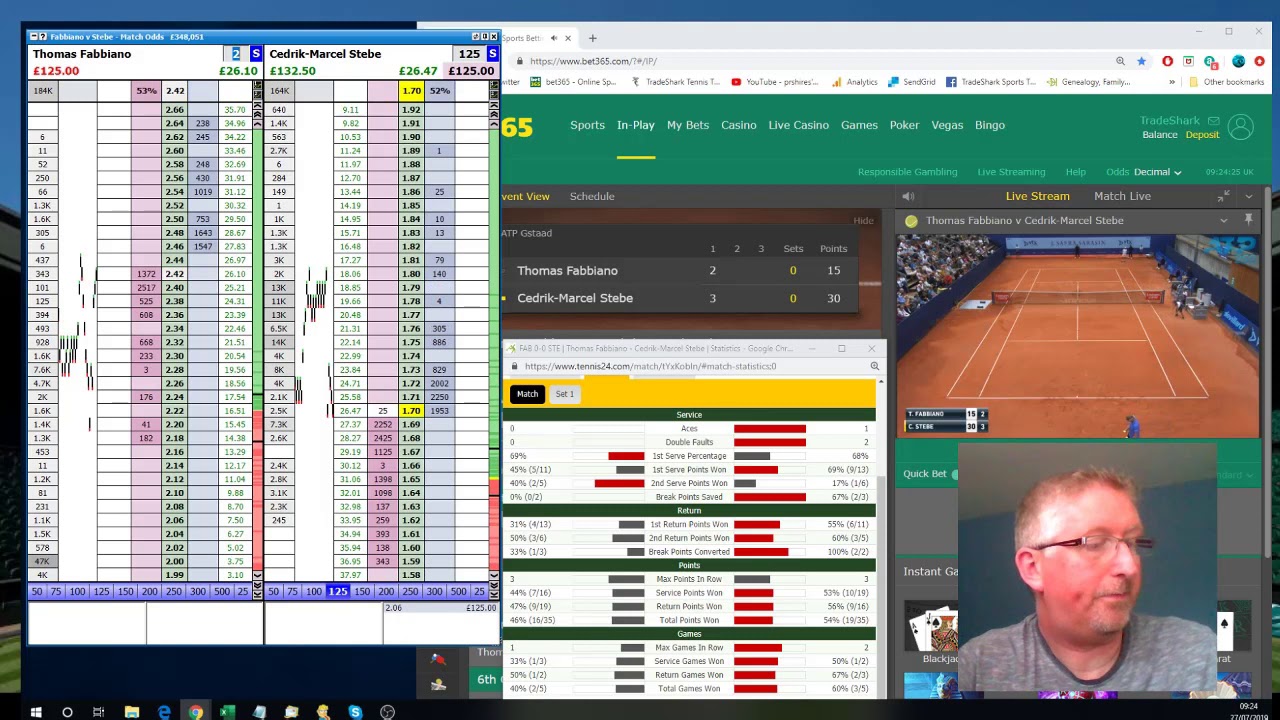Open the Casino section
The height and width of the screenshot is (720, 1280).
coord(739,125)
